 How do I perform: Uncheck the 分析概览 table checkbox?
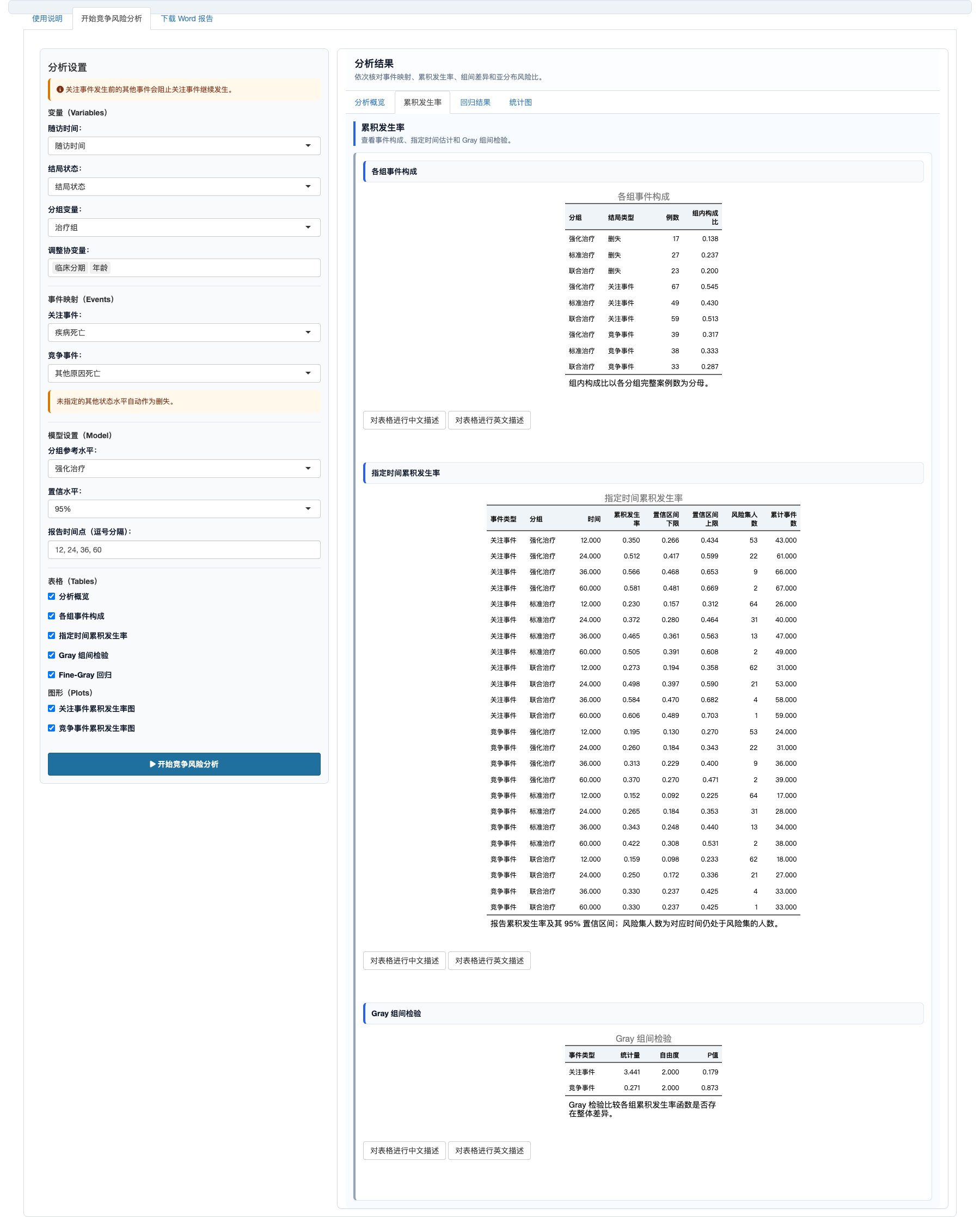(x=51, y=596)
